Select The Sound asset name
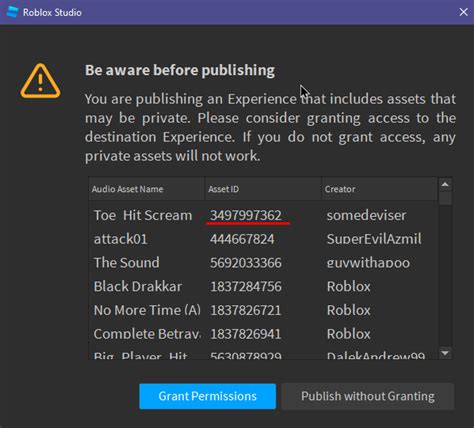Screen dimensions: 474x428 [126, 263]
